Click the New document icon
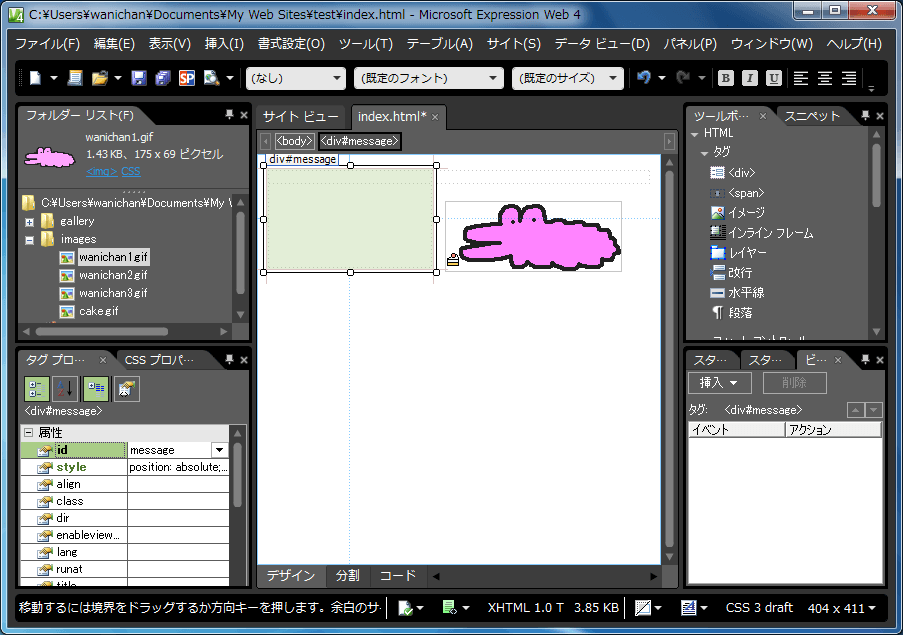This screenshot has width=903, height=635. 36,78
